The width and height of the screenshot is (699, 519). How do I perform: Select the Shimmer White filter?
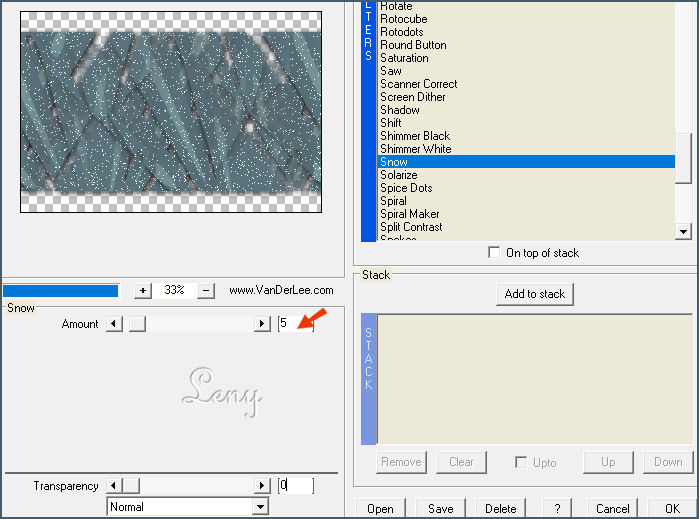(x=415, y=149)
